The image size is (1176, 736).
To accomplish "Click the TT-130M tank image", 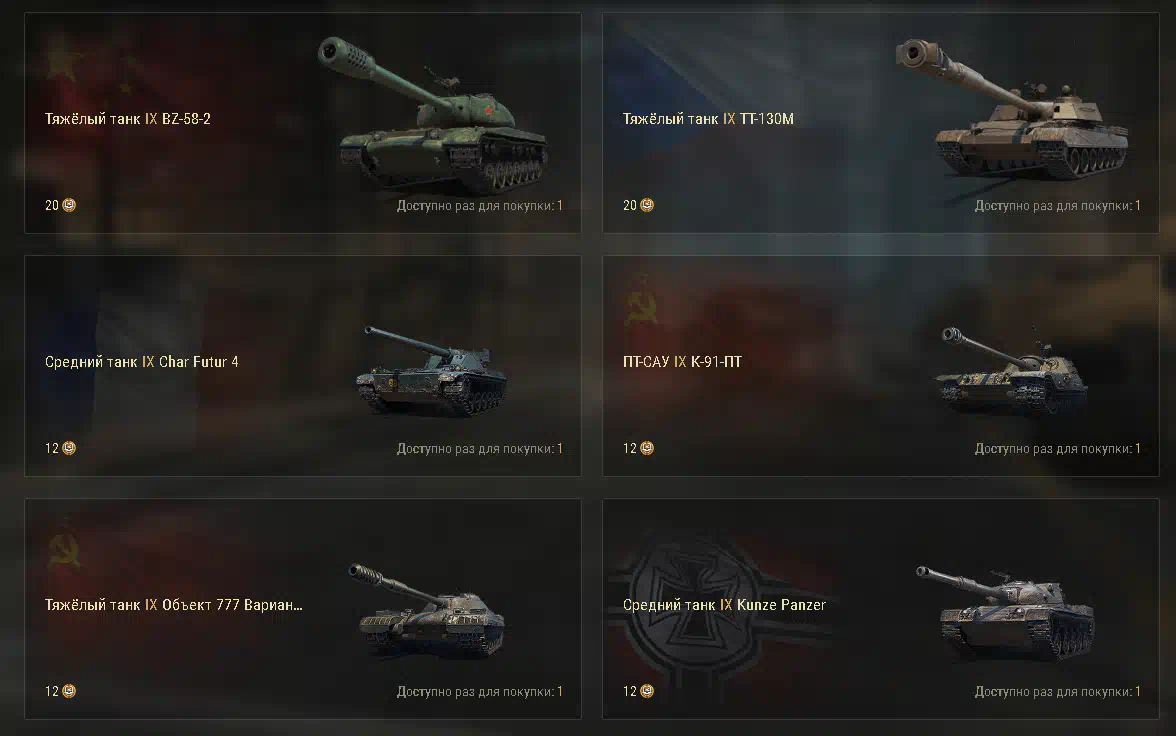I will [1012, 110].
